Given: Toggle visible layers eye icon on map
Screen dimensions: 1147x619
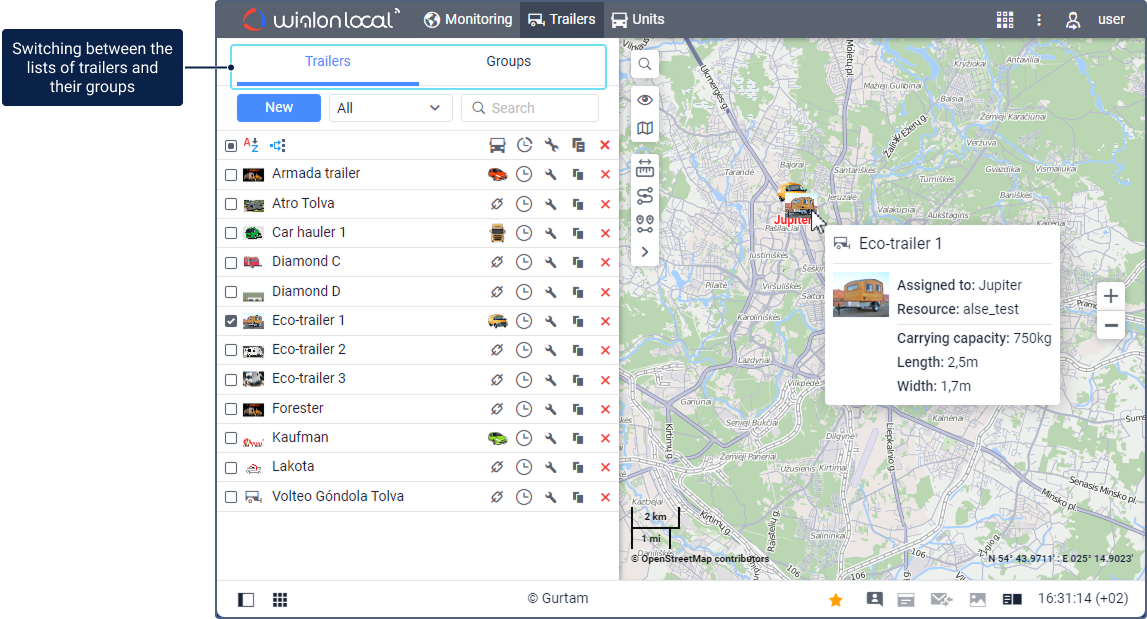Looking at the screenshot, I should (x=644, y=100).
